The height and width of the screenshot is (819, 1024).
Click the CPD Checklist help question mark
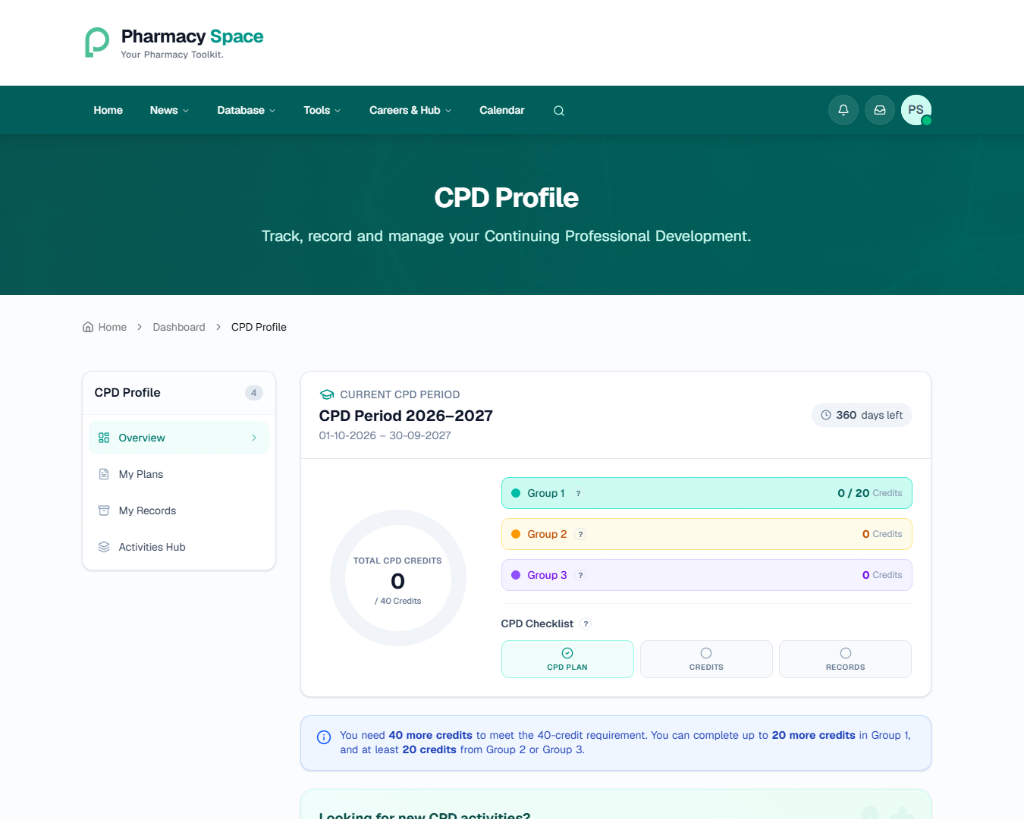pos(586,624)
